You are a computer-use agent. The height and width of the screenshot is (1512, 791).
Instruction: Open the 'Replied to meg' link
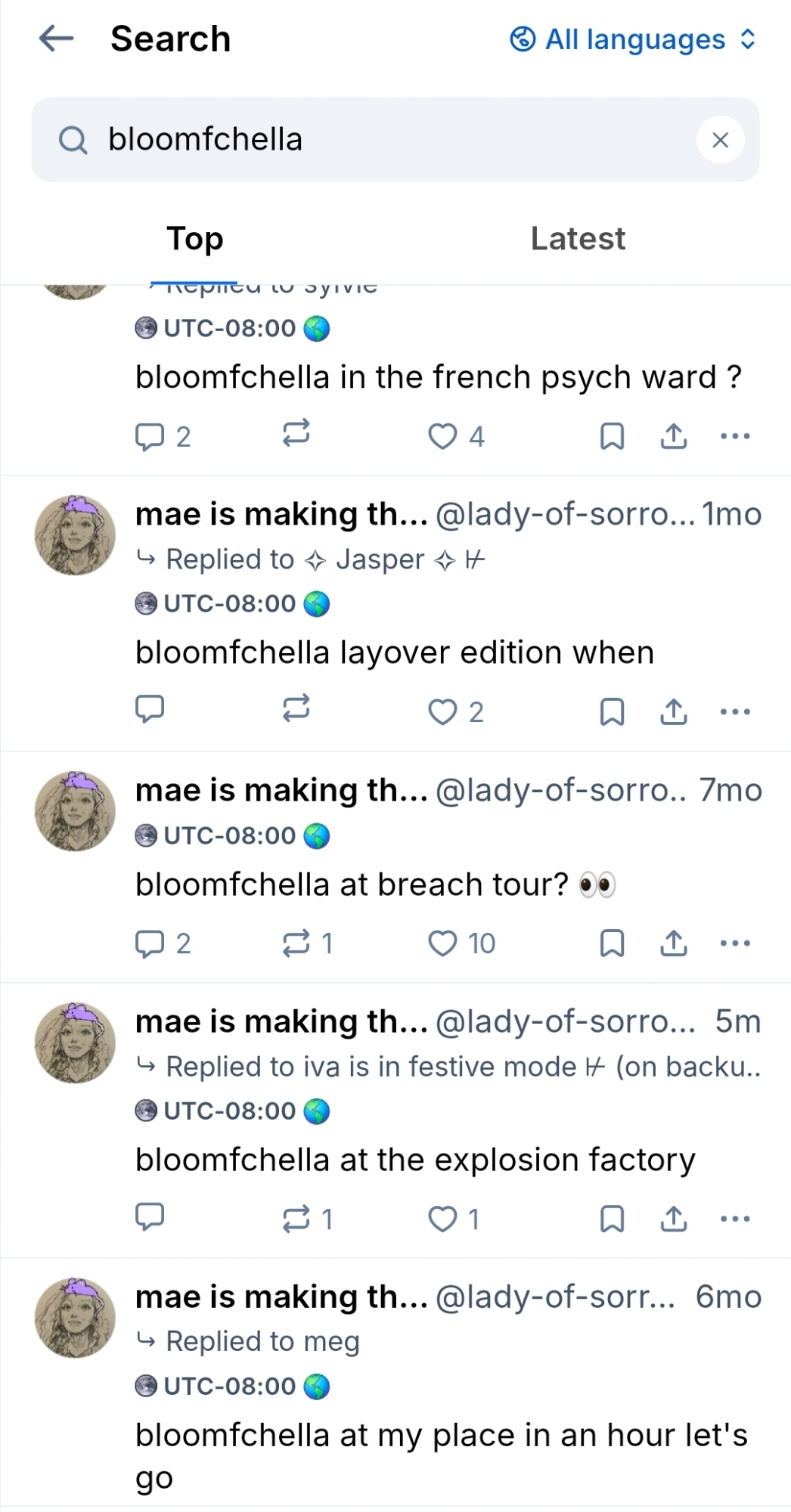point(262,1342)
